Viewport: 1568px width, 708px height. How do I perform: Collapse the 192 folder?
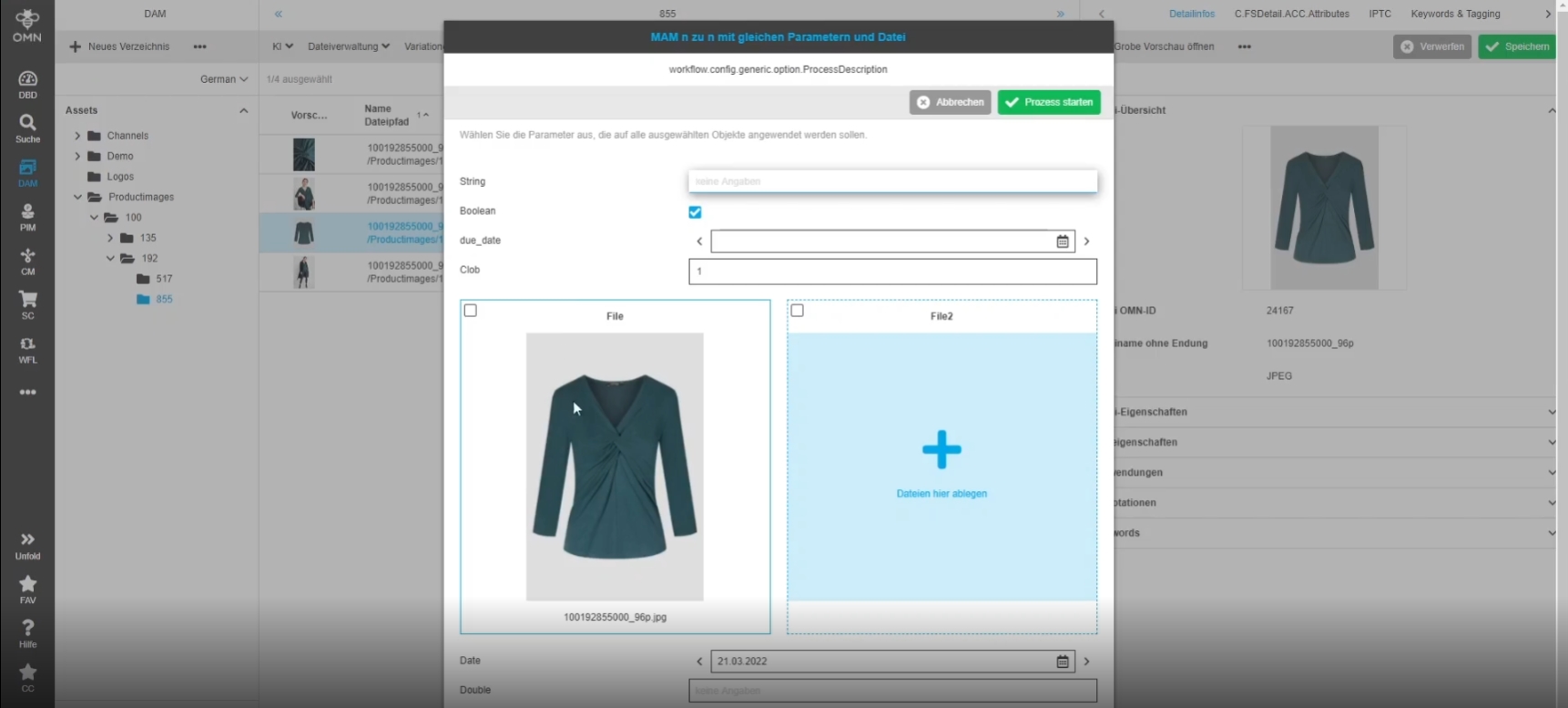pyautogui.click(x=110, y=259)
